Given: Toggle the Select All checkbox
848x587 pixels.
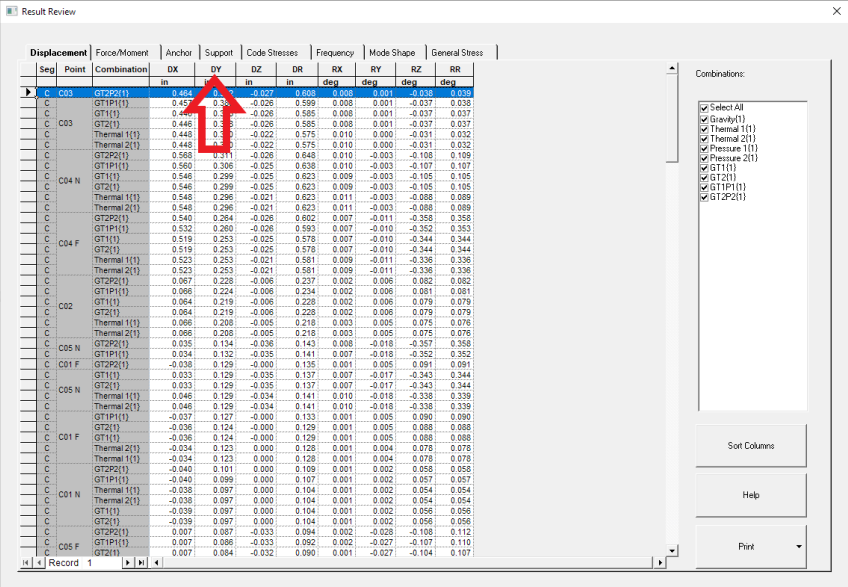Looking at the screenshot, I should (x=704, y=108).
